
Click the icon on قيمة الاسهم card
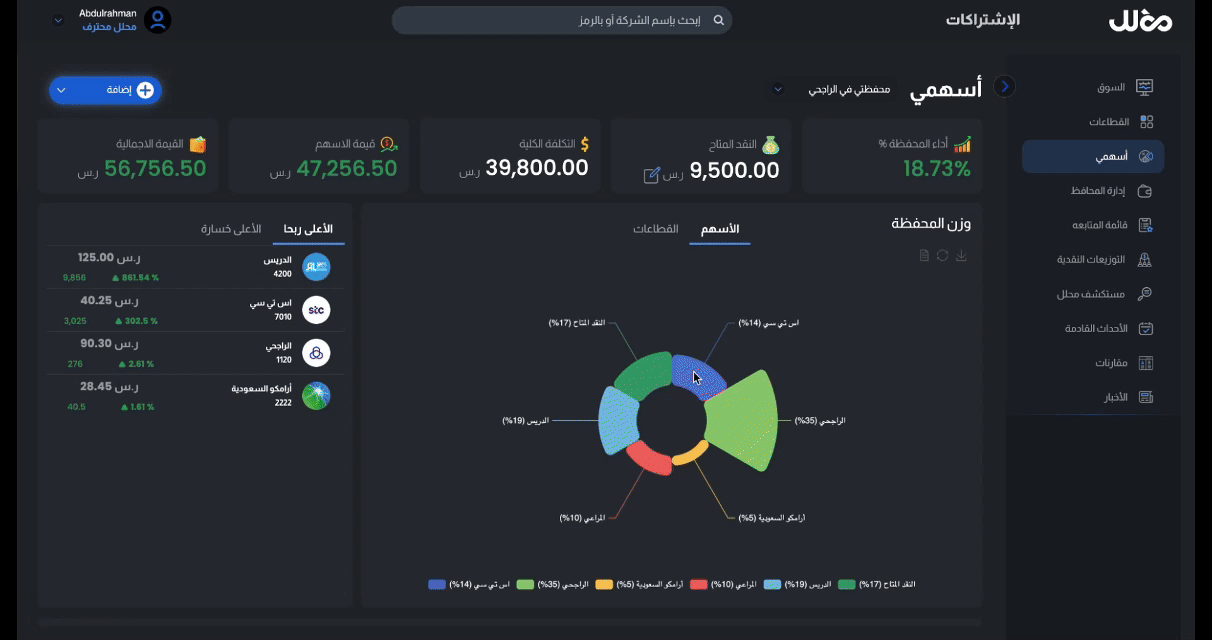[389, 145]
